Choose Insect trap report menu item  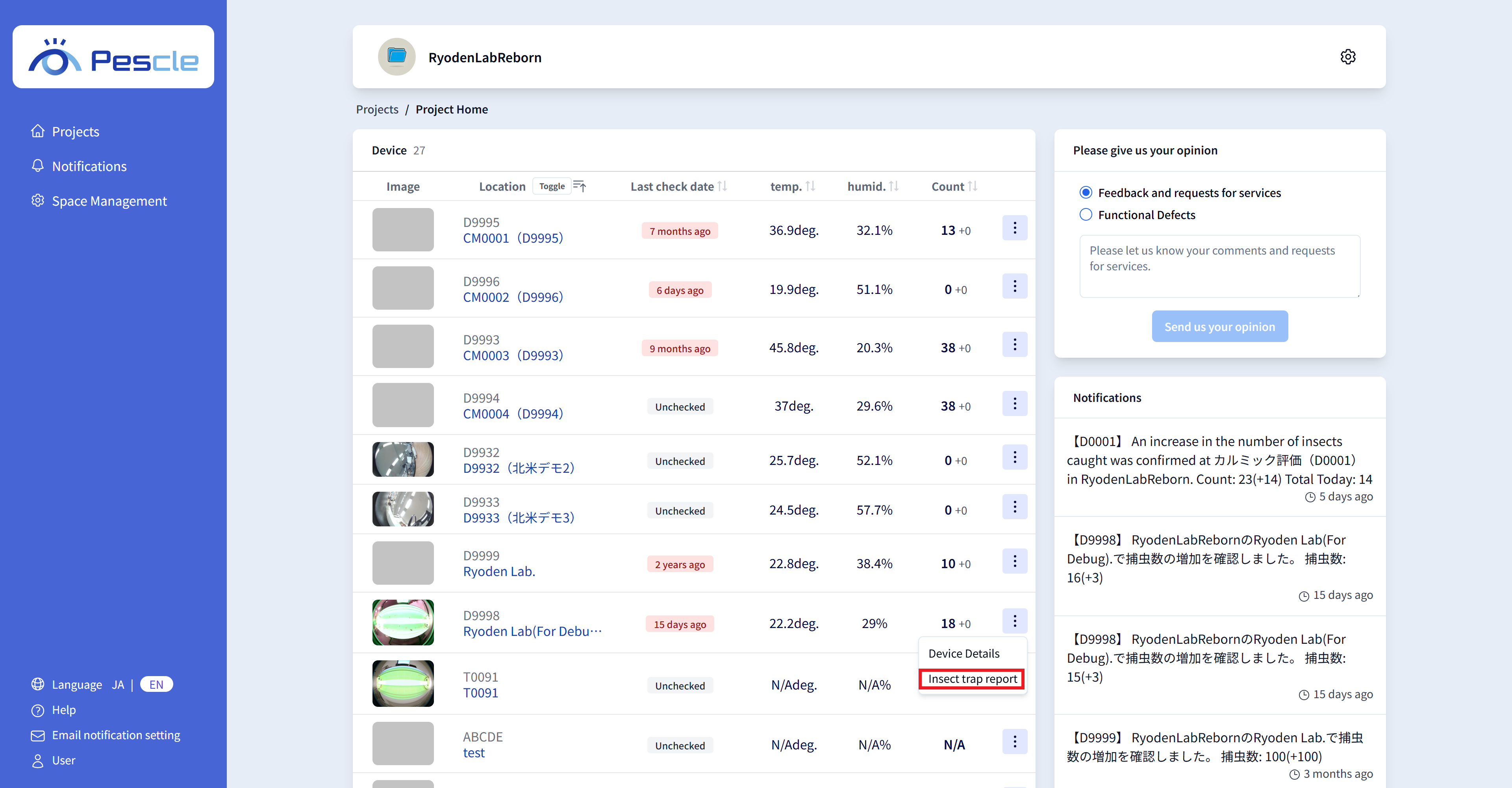pyautogui.click(x=972, y=679)
